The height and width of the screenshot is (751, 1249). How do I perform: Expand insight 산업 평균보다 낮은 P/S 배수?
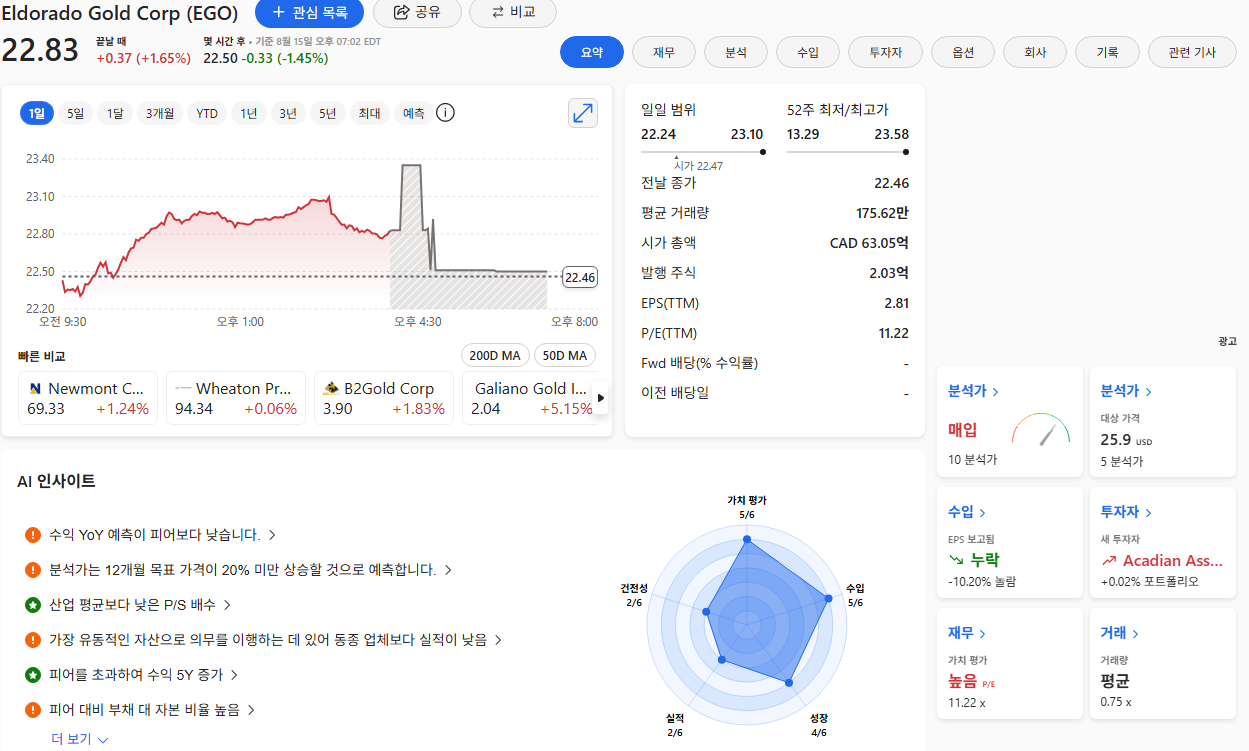[141, 605]
